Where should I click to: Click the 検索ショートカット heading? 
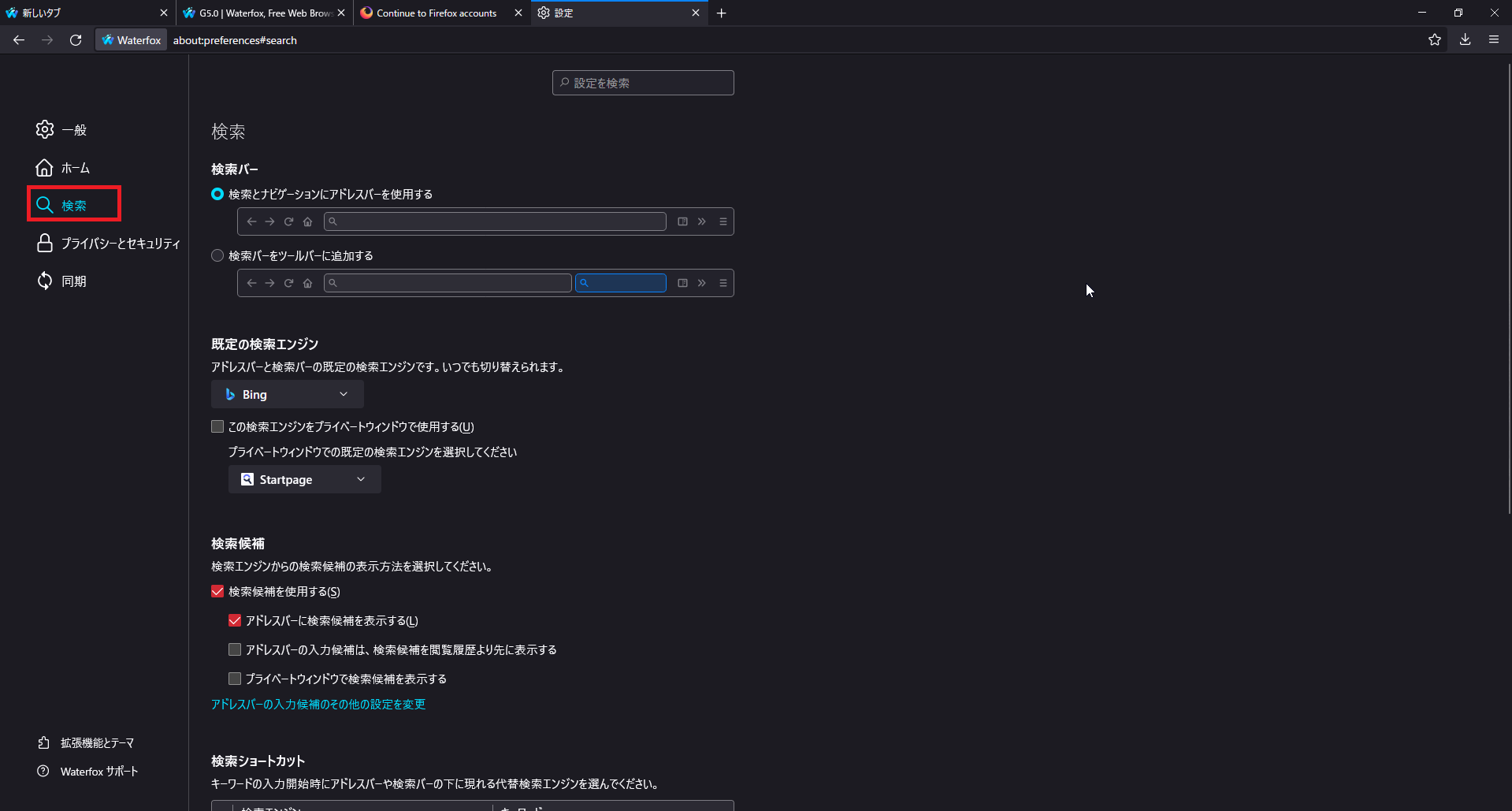(x=258, y=761)
